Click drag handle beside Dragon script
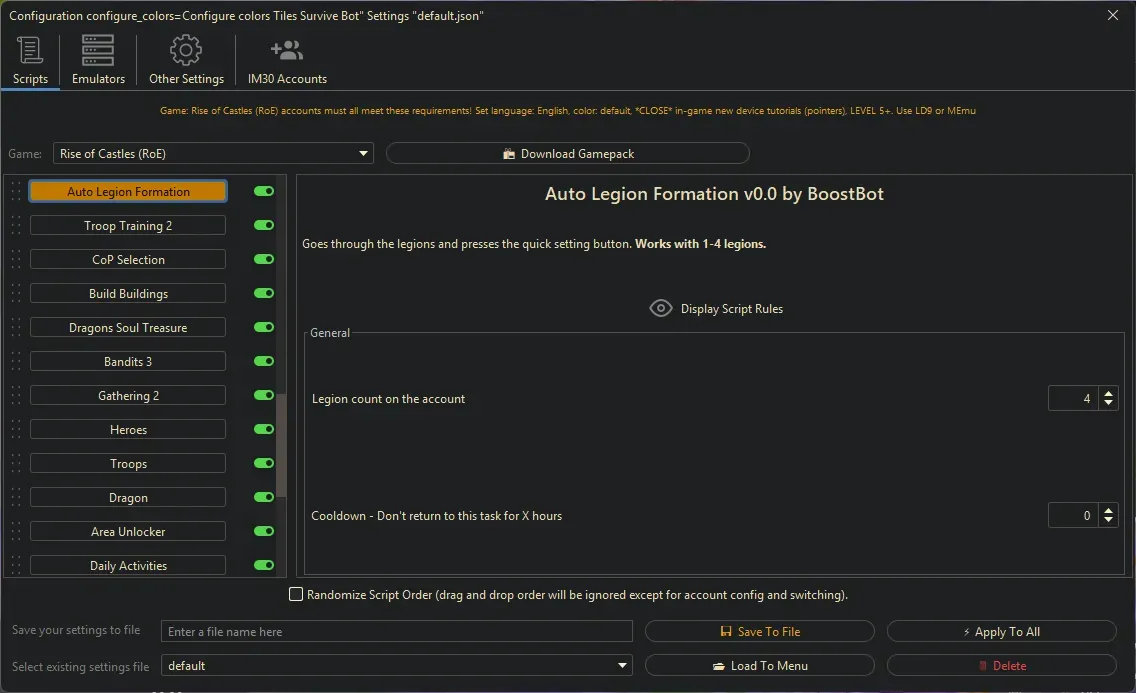The width and height of the screenshot is (1136, 693). click(x=16, y=497)
